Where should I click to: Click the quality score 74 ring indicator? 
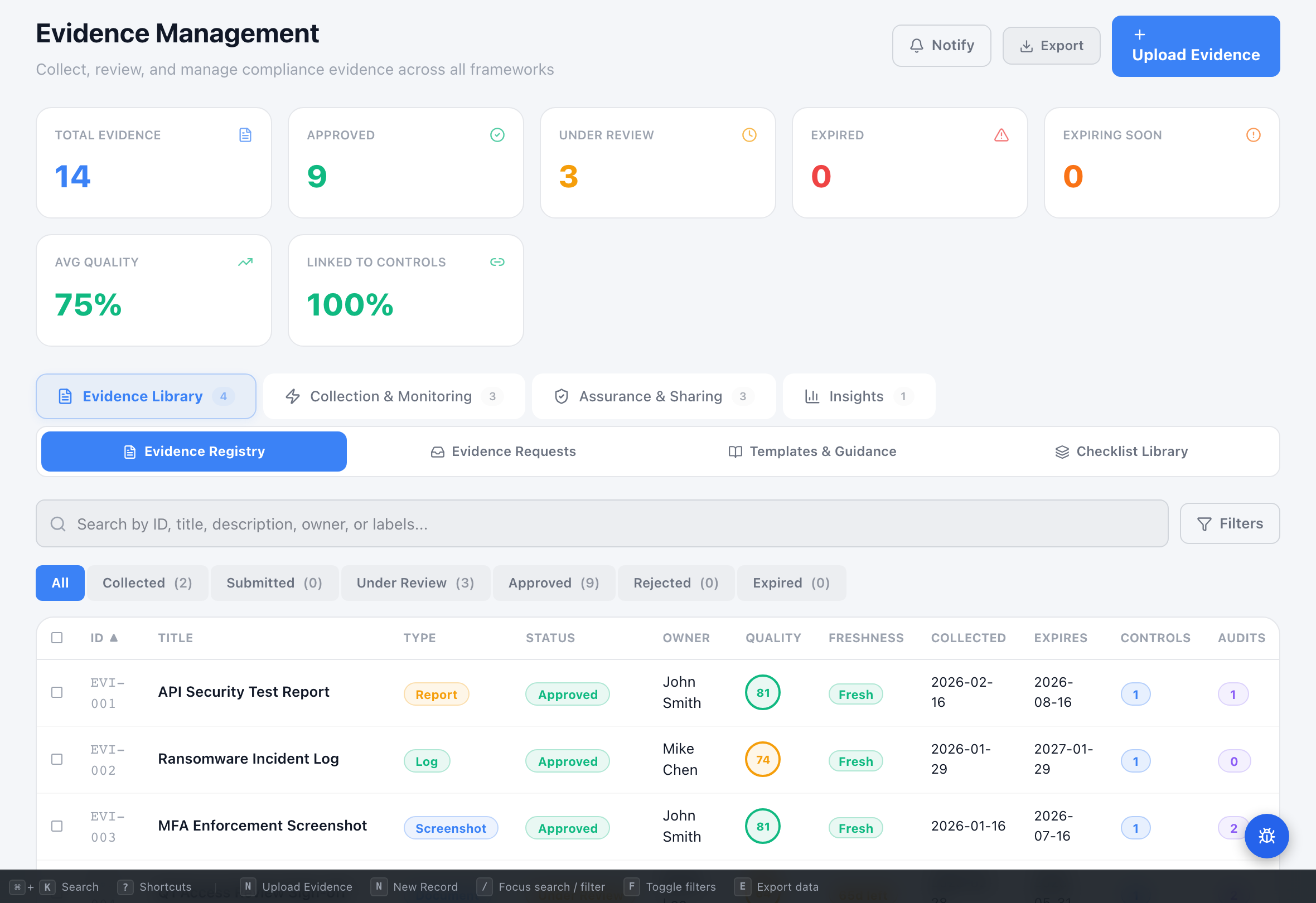pos(763,759)
